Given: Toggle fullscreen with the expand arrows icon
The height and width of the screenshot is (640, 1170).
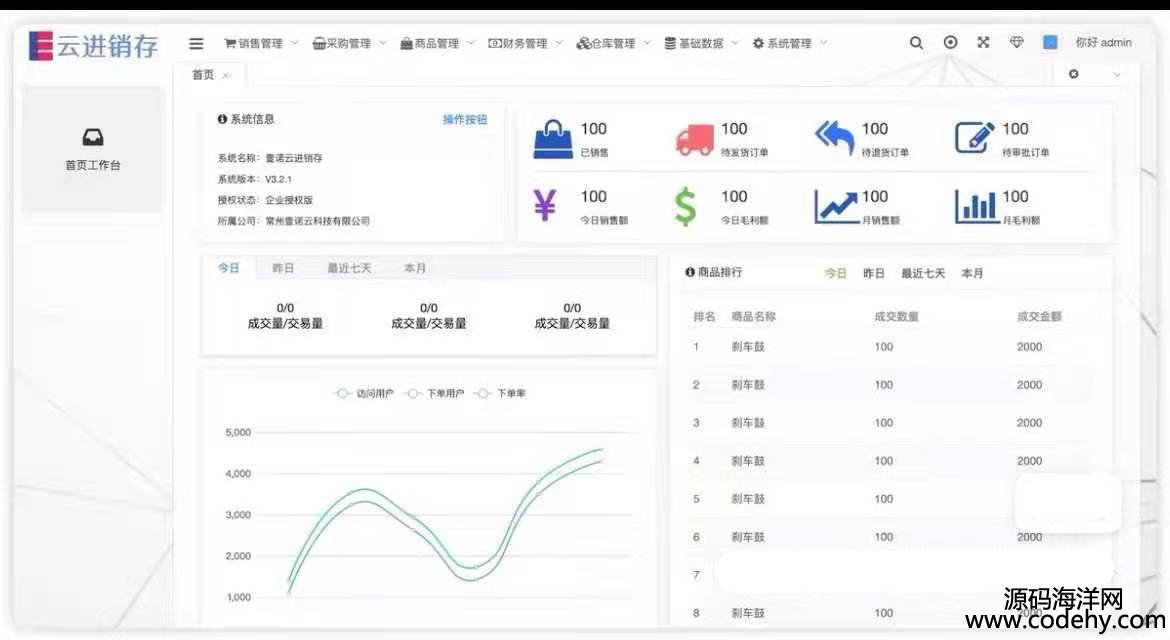Looking at the screenshot, I should click(x=983, y=43).
